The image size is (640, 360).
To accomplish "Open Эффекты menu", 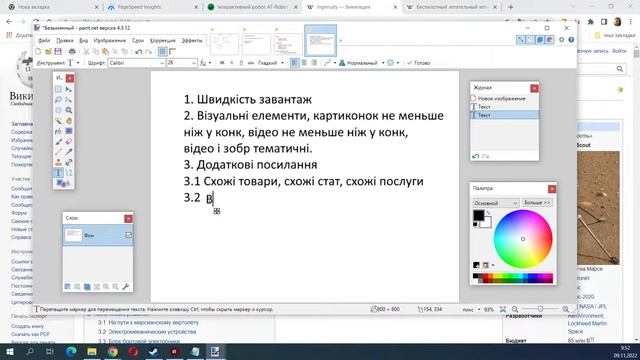I will (x=192, y=40).
